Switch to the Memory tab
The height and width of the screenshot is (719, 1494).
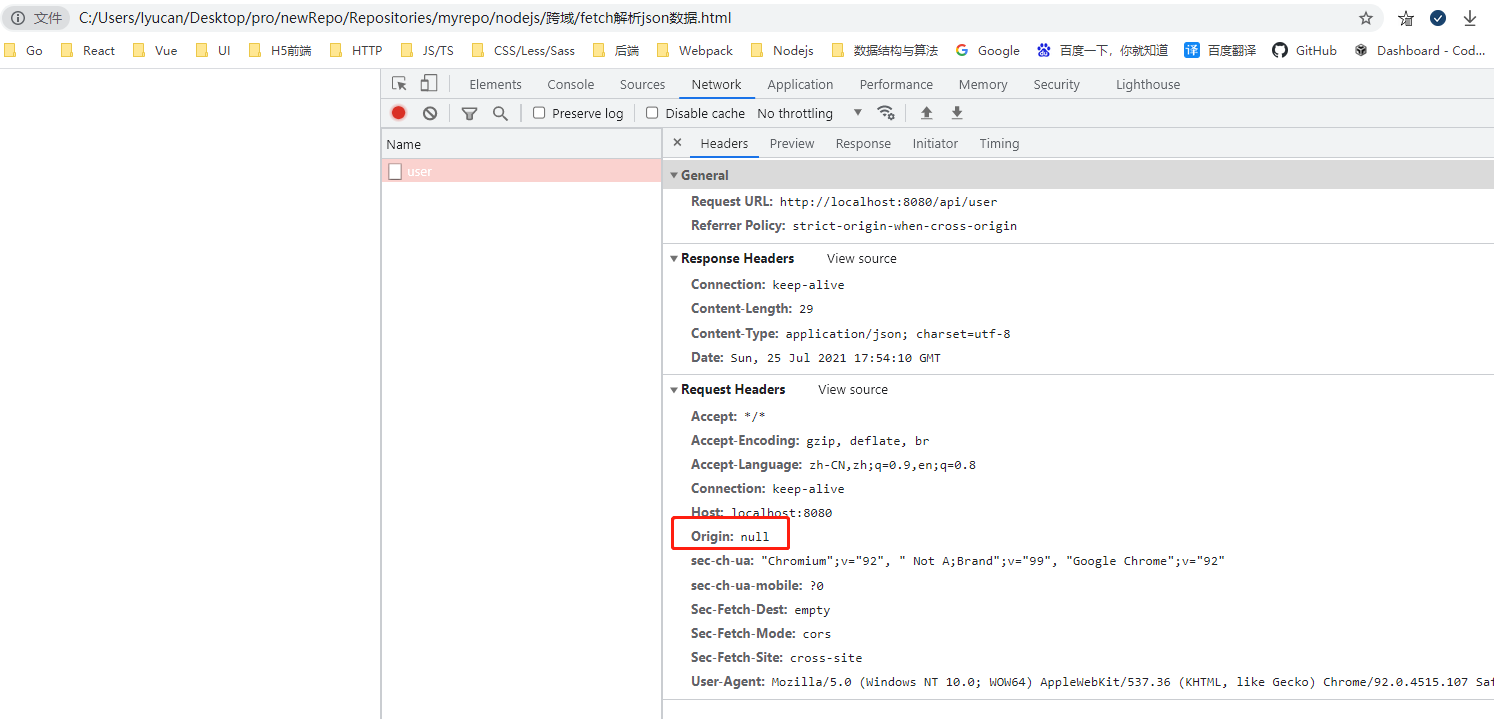(982, 84)
